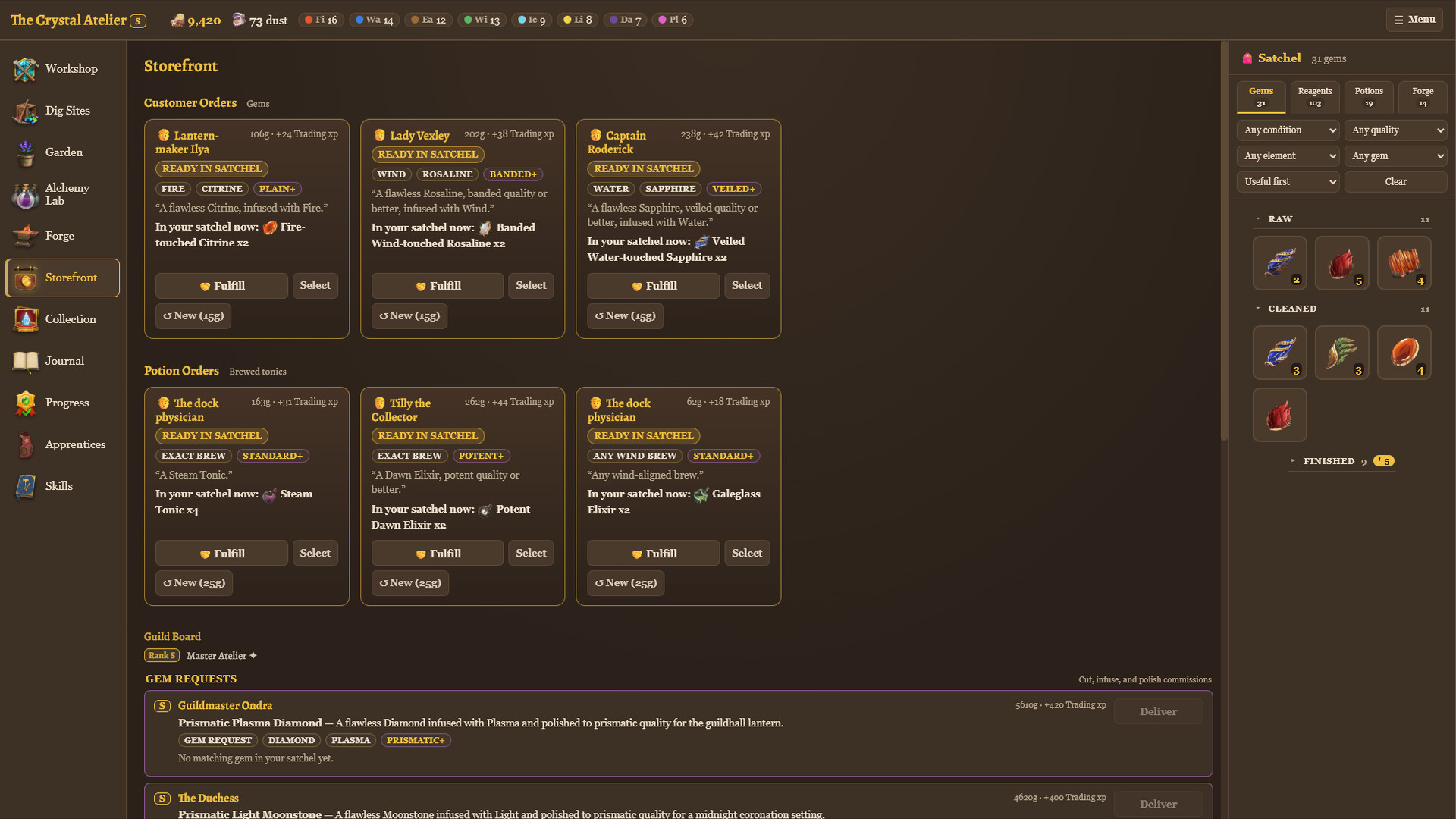Click the PRISMATIC+ tag on Ondra's request
1456x819 pixels.
pyautogui.click(x=416, y=741)
